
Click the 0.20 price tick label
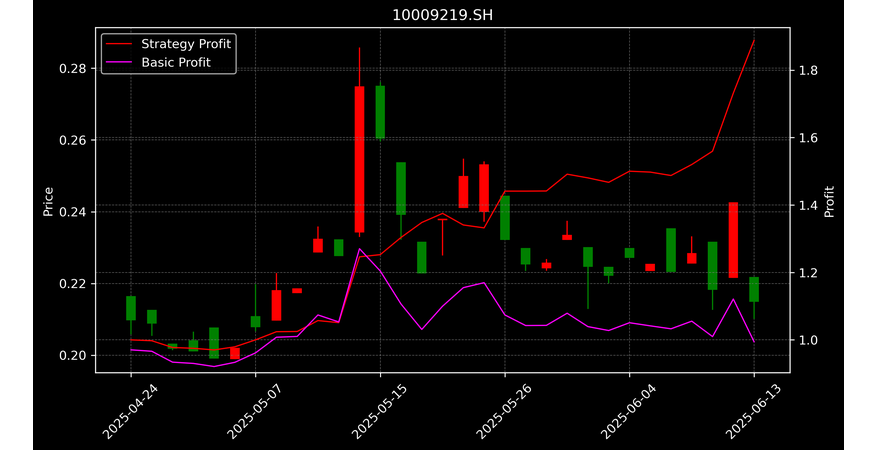pyautogui.click(x=73, y=355)
